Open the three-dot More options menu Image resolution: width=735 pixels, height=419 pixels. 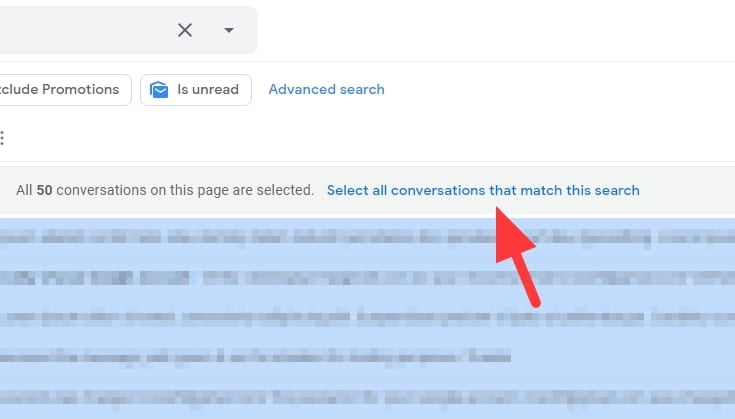[2, 138]
